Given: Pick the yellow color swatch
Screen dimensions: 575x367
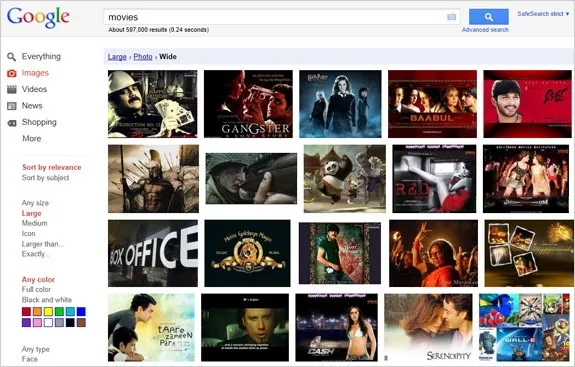Looking at the screenshot, I should [x=48, y=312].
